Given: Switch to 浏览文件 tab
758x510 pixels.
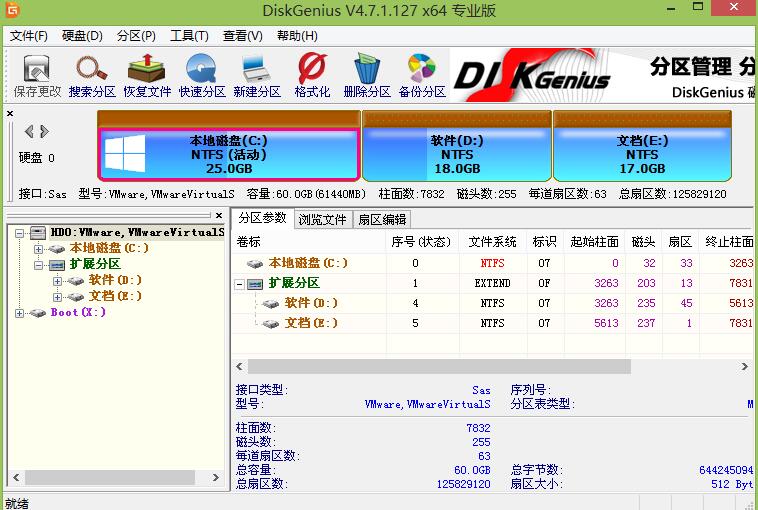Looking at the screenshot, I should pyautogui.click(x=322, y=219).
